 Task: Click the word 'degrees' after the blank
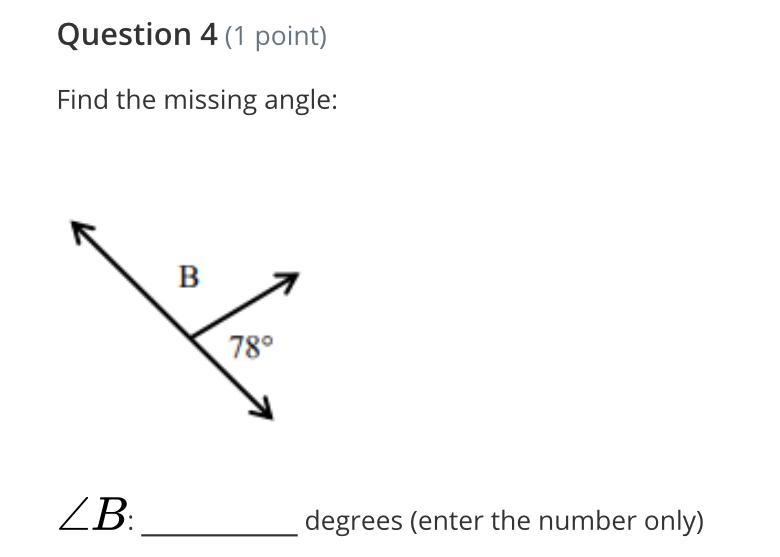(352, 521)
